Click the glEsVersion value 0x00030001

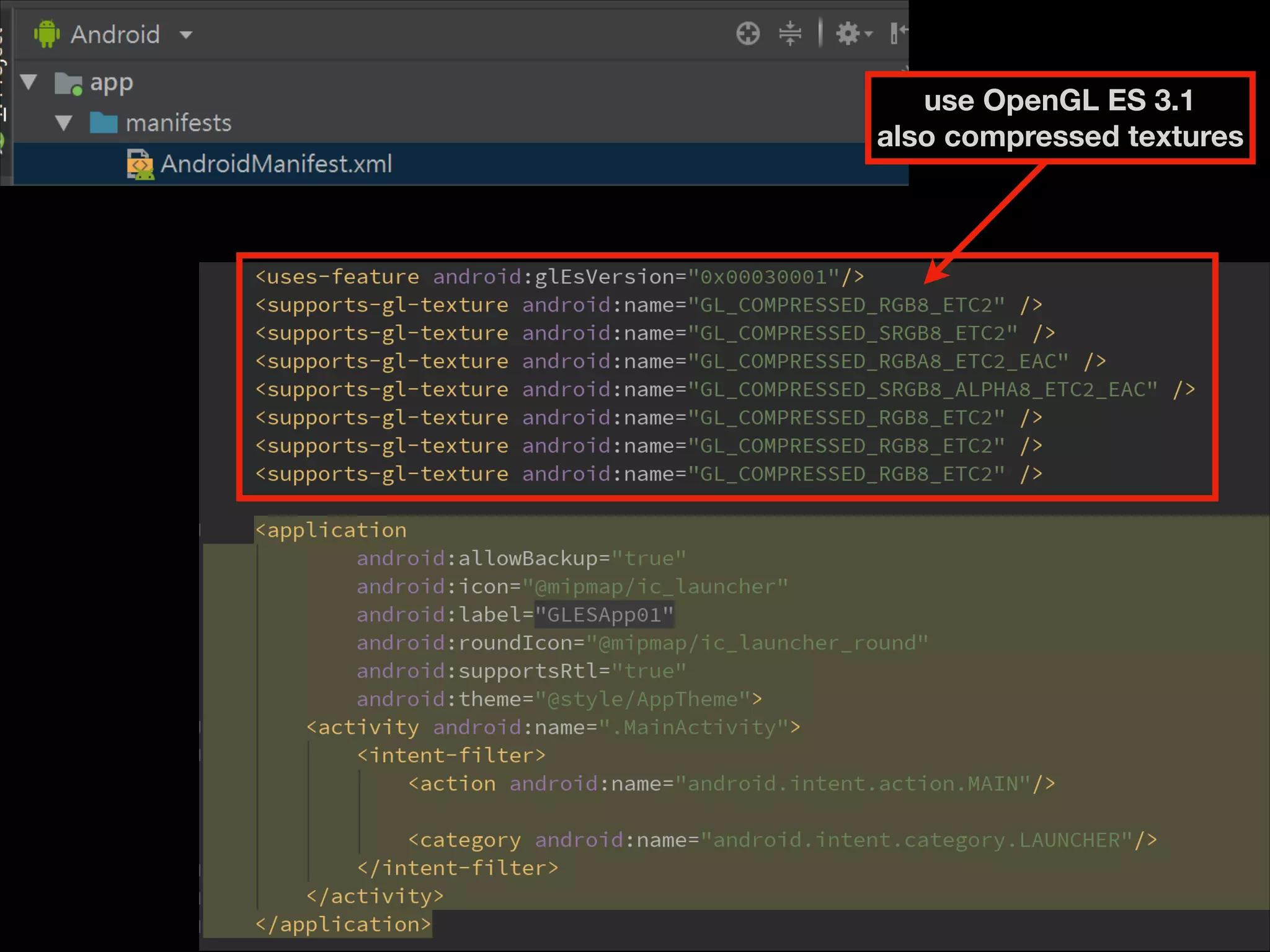pos(763,277)
